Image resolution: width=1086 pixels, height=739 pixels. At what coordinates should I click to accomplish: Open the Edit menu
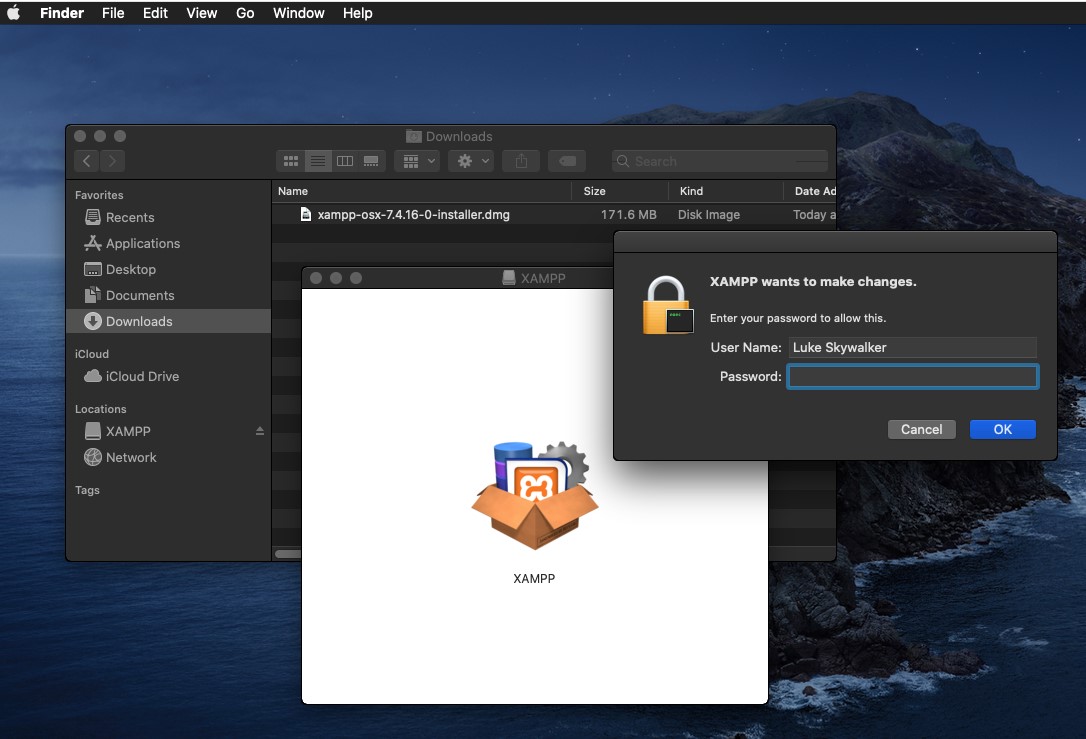coord(155,12)
